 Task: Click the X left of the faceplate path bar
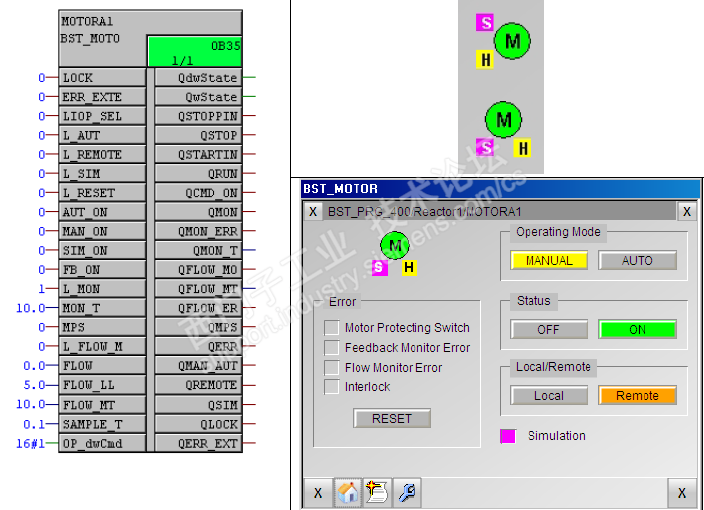coord(313,211)
